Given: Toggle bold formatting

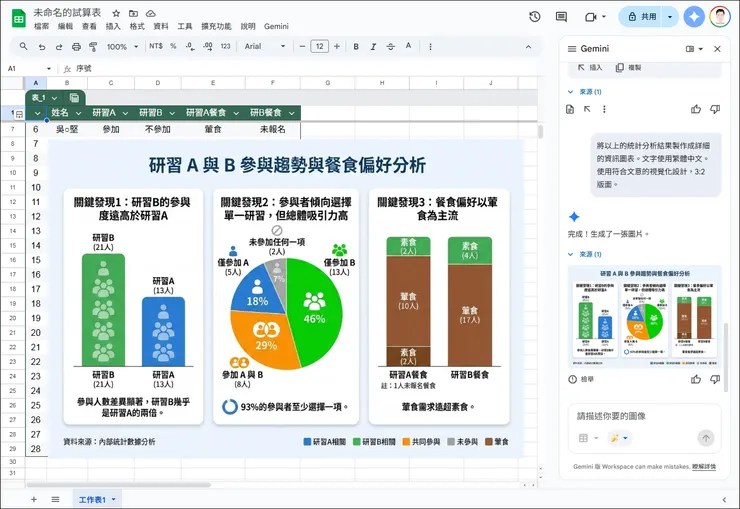Looking at the screenshot, I should 356,47.
